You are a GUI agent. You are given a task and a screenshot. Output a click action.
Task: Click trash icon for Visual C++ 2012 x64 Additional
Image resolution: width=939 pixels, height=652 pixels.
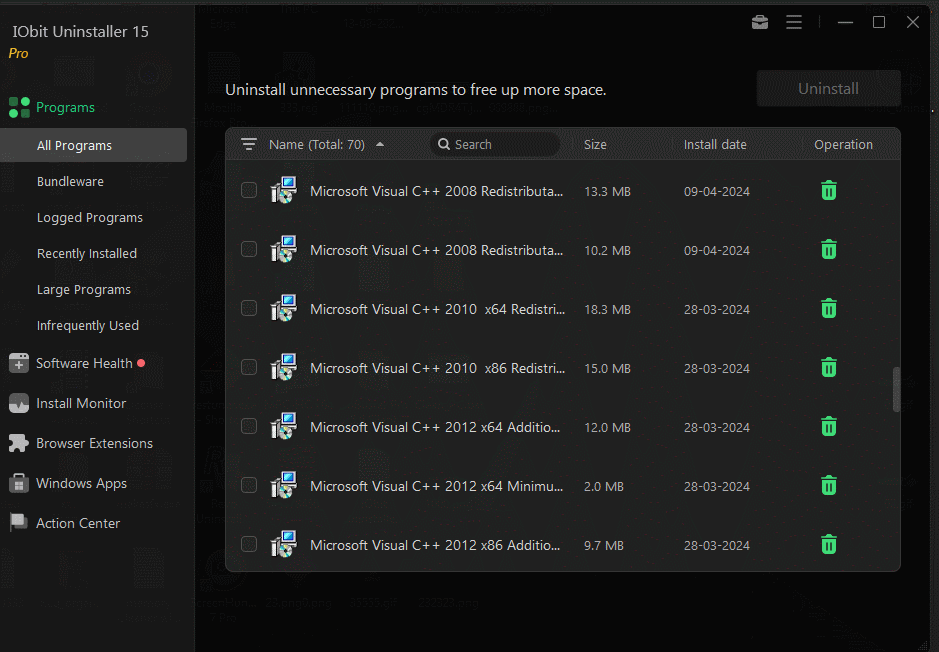click(x=829, y=426)
